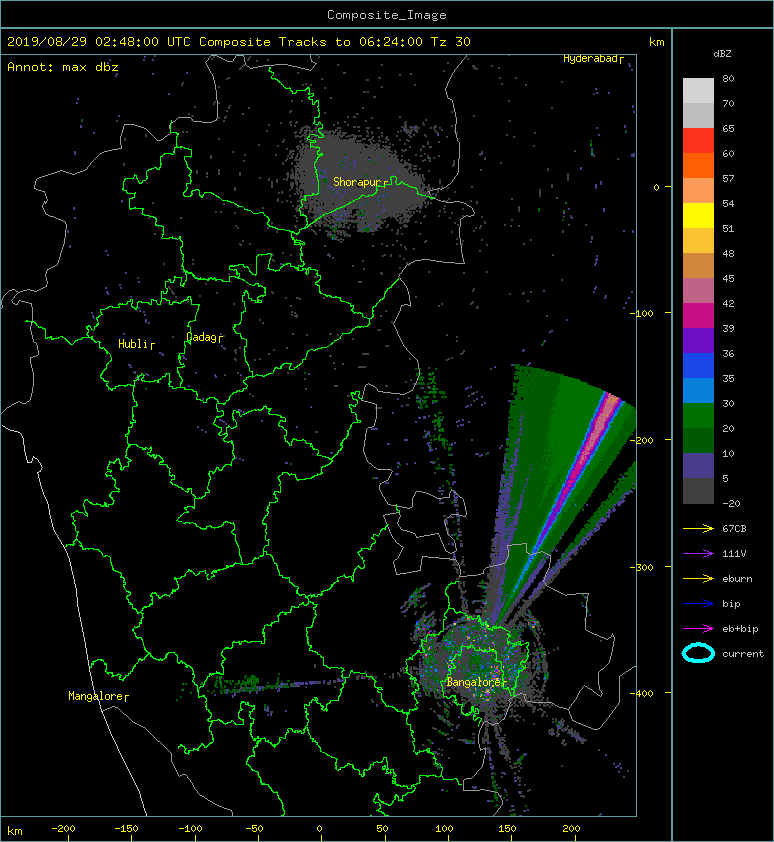This screenshot has width=774, height=842.
Task: Click the orange eburn arrow in legend
Action: tap(698, 578)
